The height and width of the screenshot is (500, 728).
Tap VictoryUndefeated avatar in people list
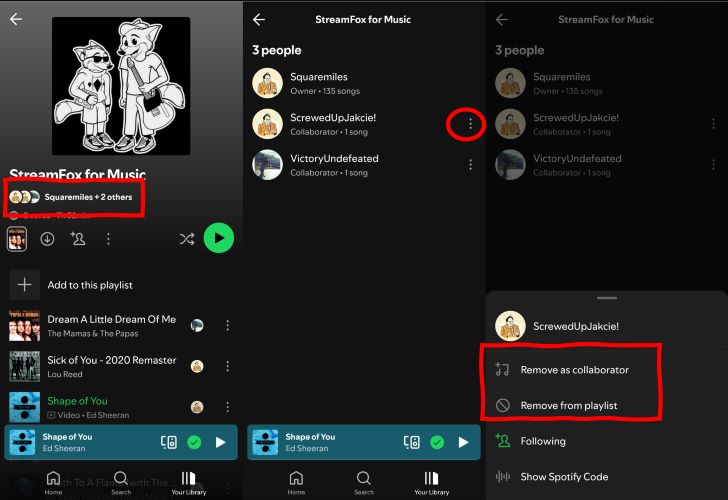(x=267, y=165)
